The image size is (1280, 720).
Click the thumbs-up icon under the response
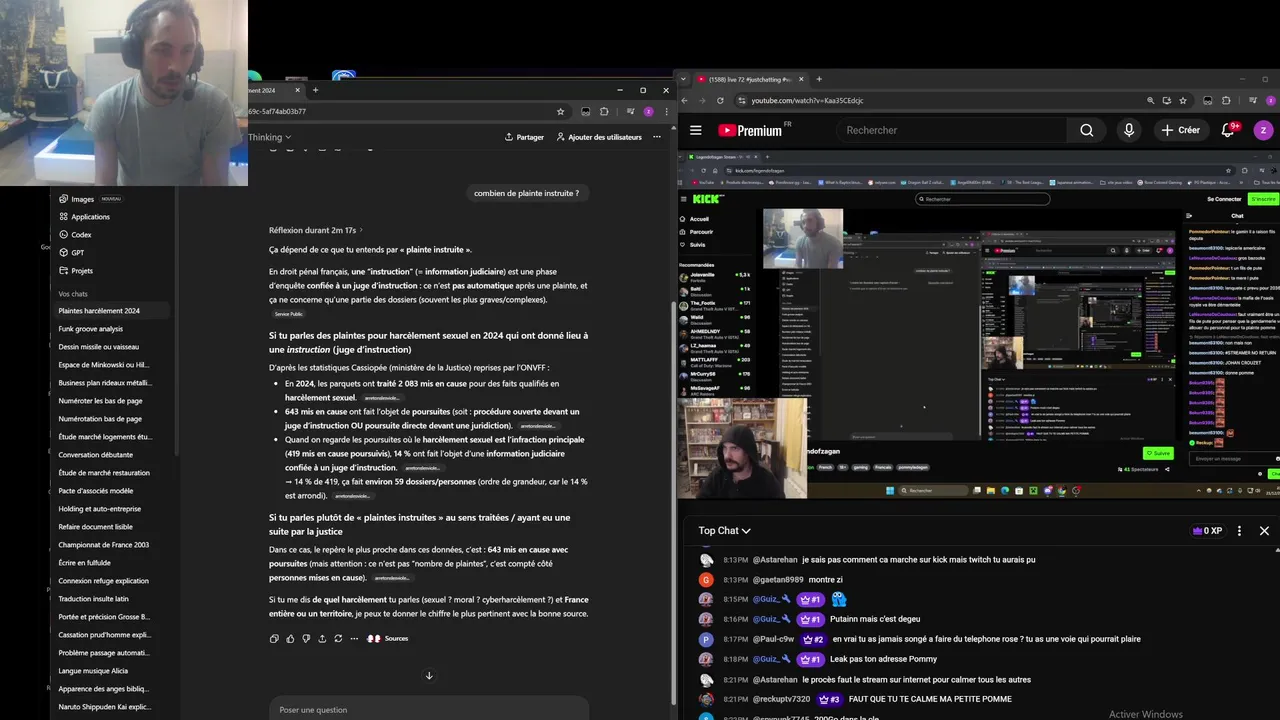[x=290, y=638]
